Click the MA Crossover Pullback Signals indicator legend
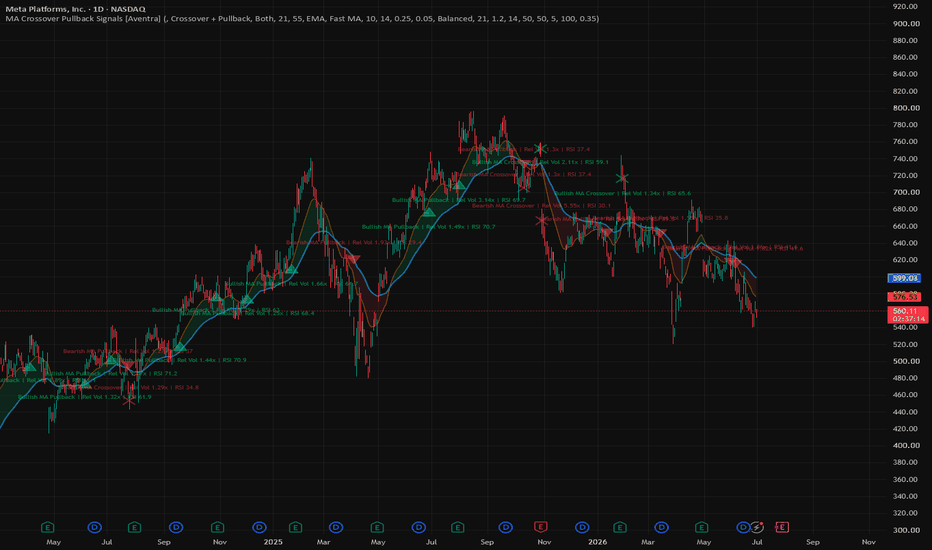932x550 pixels. tap(302, 18)
